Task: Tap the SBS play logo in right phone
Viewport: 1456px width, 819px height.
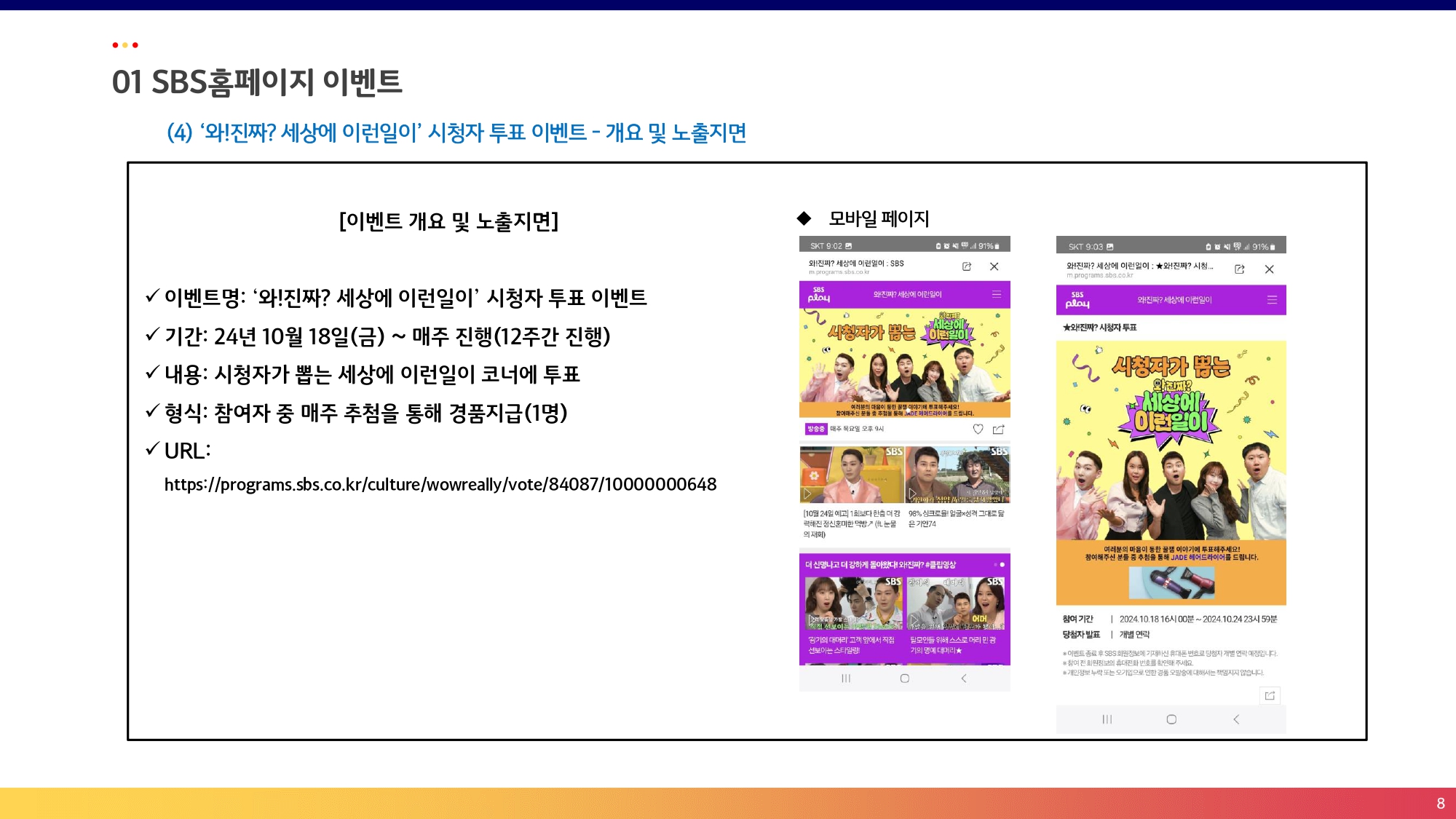Action: coord(1077,300)
